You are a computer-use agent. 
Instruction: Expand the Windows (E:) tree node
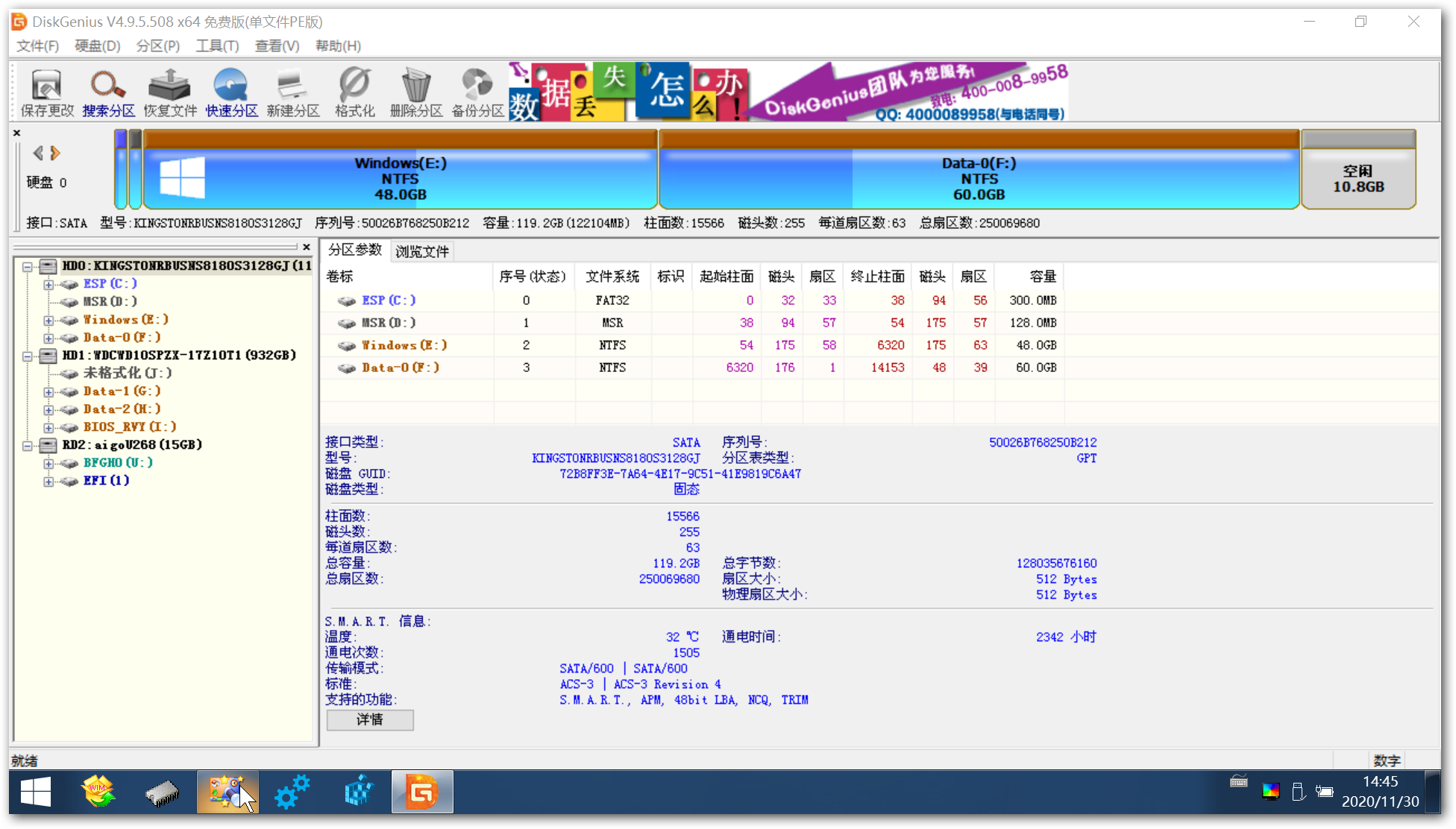pyautogui.click(x=48, y=320)
